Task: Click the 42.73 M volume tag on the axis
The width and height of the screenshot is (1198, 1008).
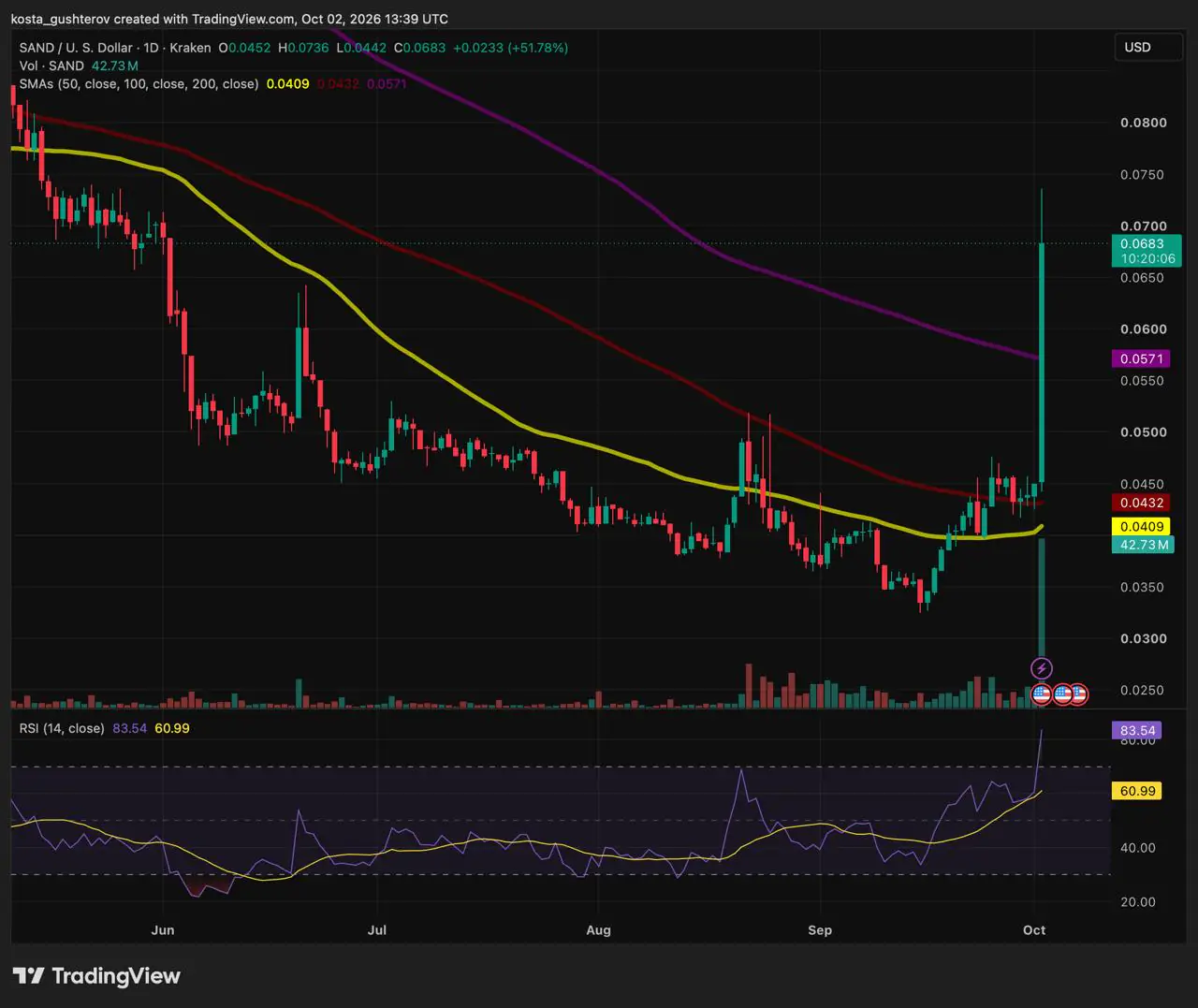Action: 1143,545
